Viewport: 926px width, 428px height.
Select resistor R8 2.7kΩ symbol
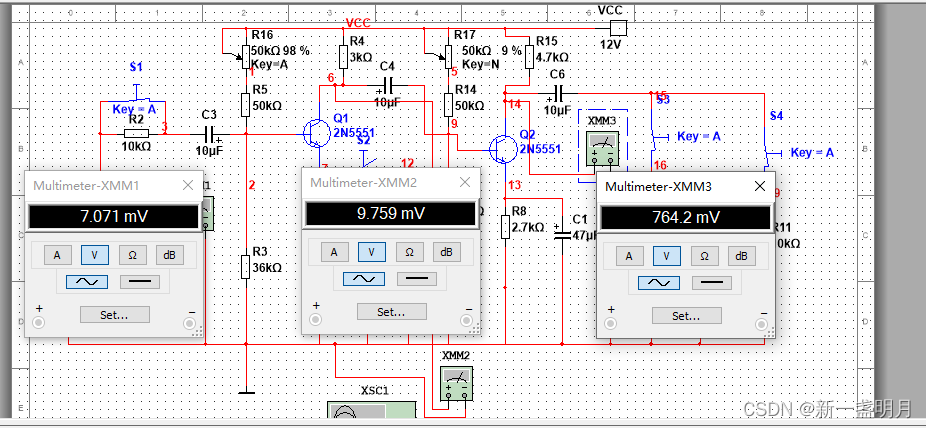[506, 227]
